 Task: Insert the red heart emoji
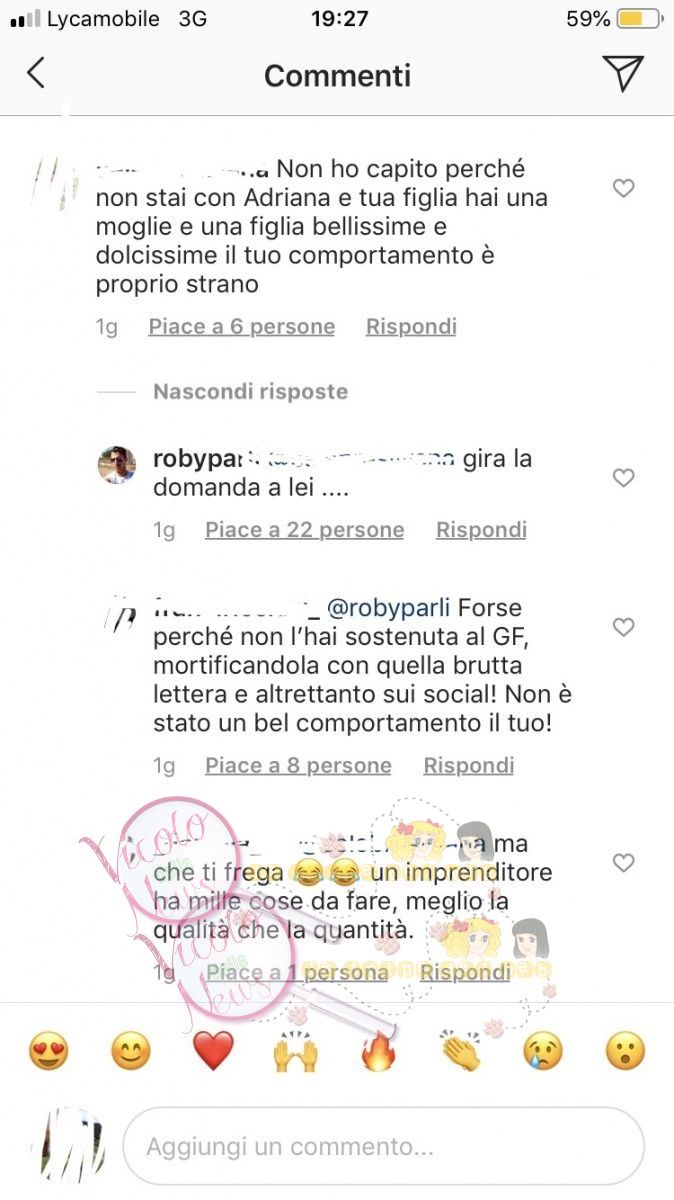coord(213,1051)
